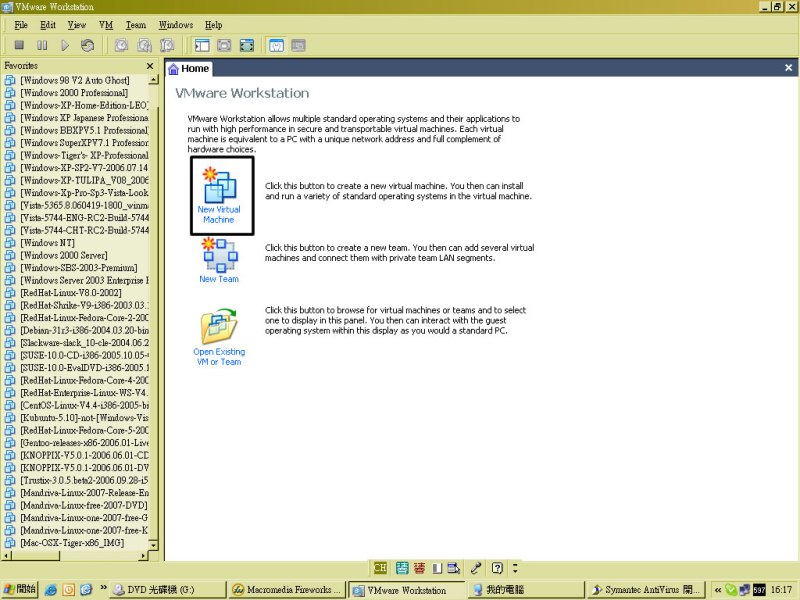Image resolution: width=800 pixels, height=600 pixels.
Task: Click the Vista-5744-ENG-RC2 favorite icon
Action: pyautogui.click(x=10, y=218)
